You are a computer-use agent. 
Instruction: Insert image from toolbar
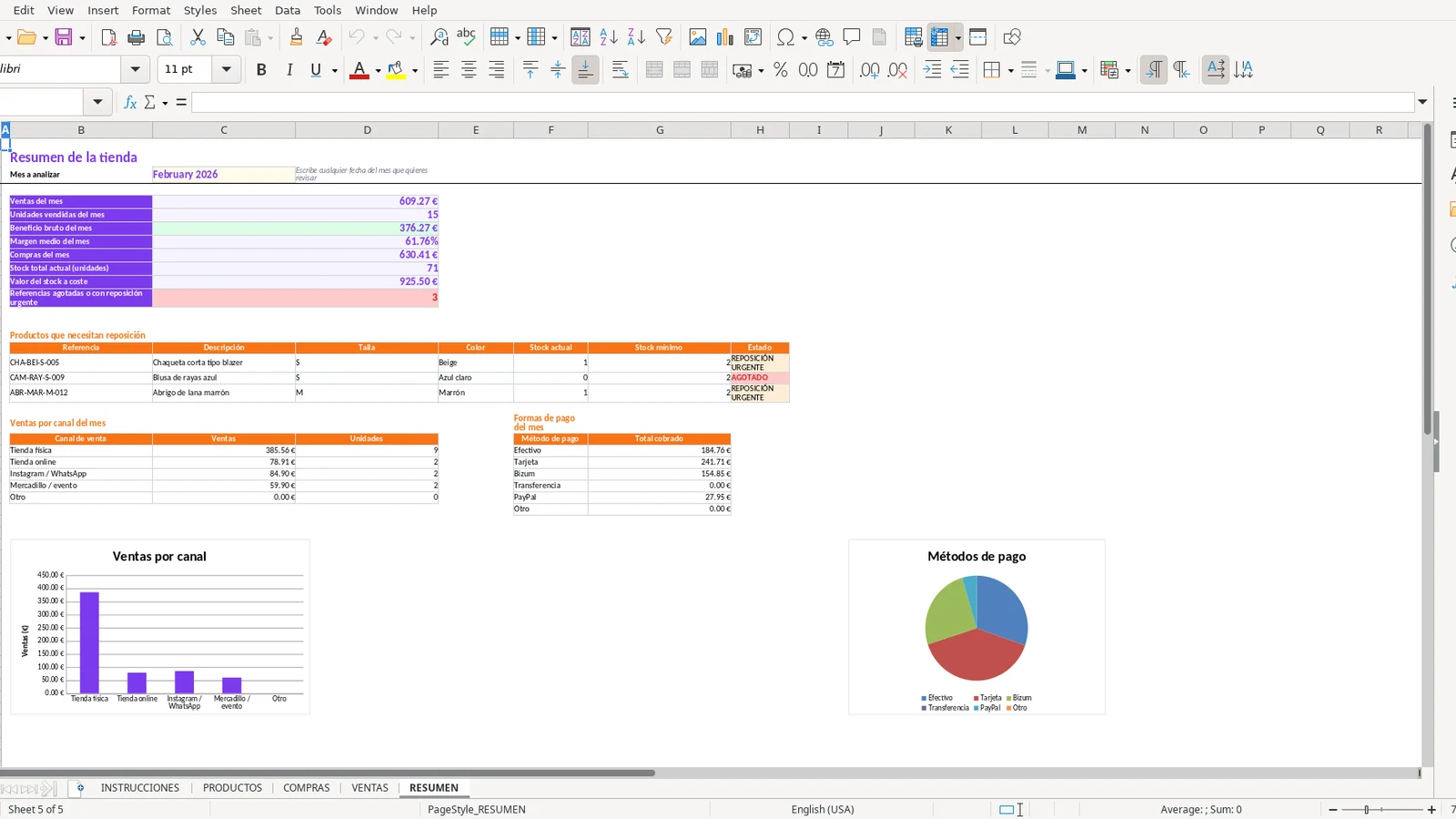pyautogui.click(x=698, y=37)
